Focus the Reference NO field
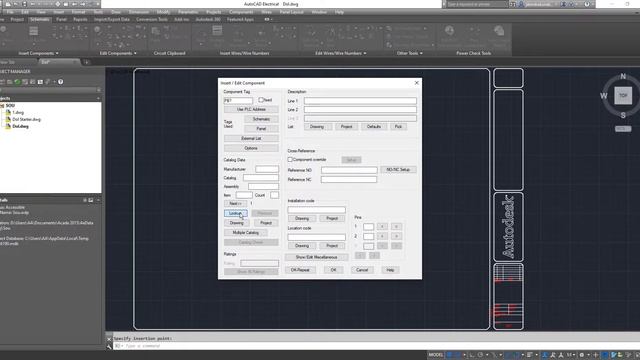 (349, 170)
